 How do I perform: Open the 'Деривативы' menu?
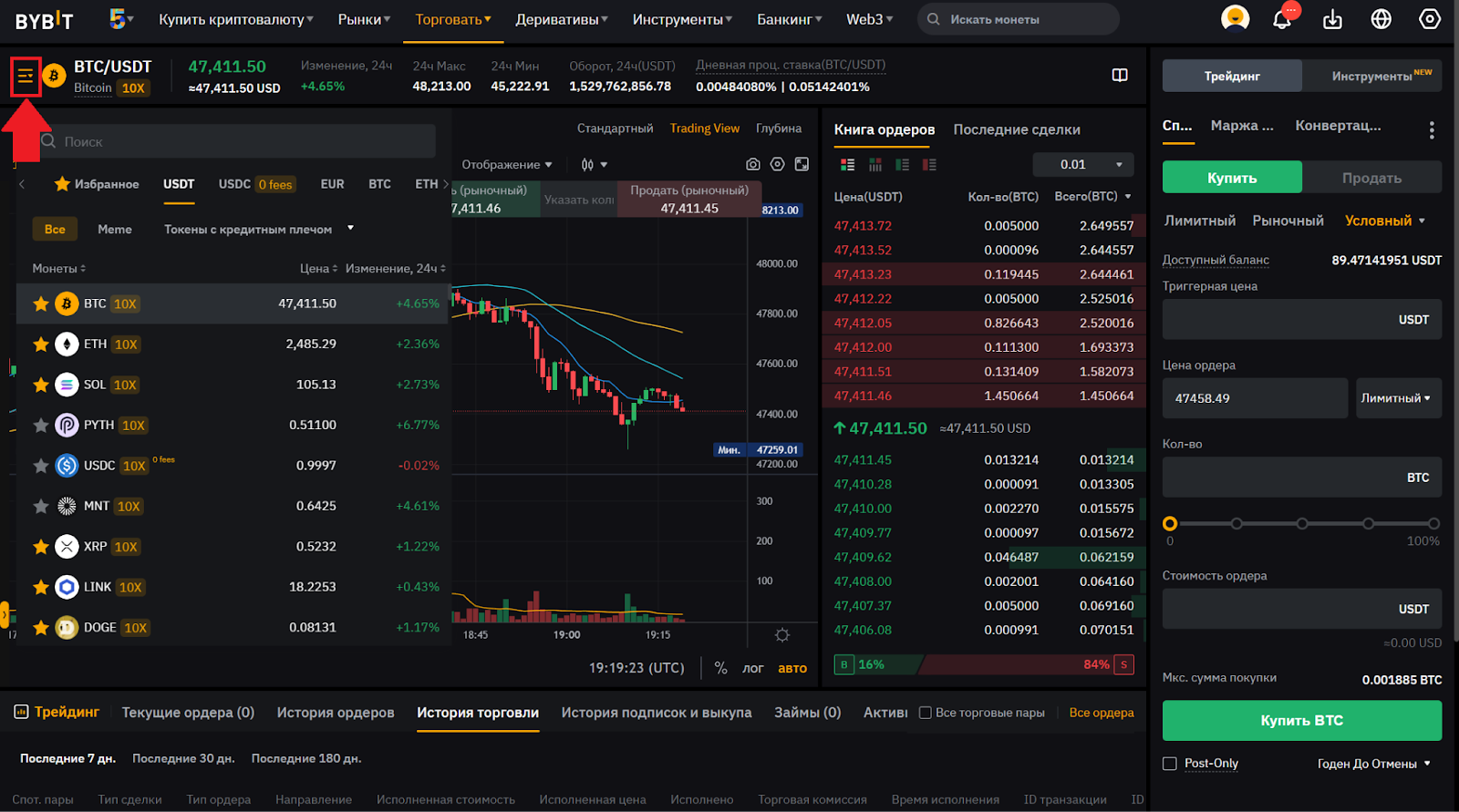tap(561, 19)
